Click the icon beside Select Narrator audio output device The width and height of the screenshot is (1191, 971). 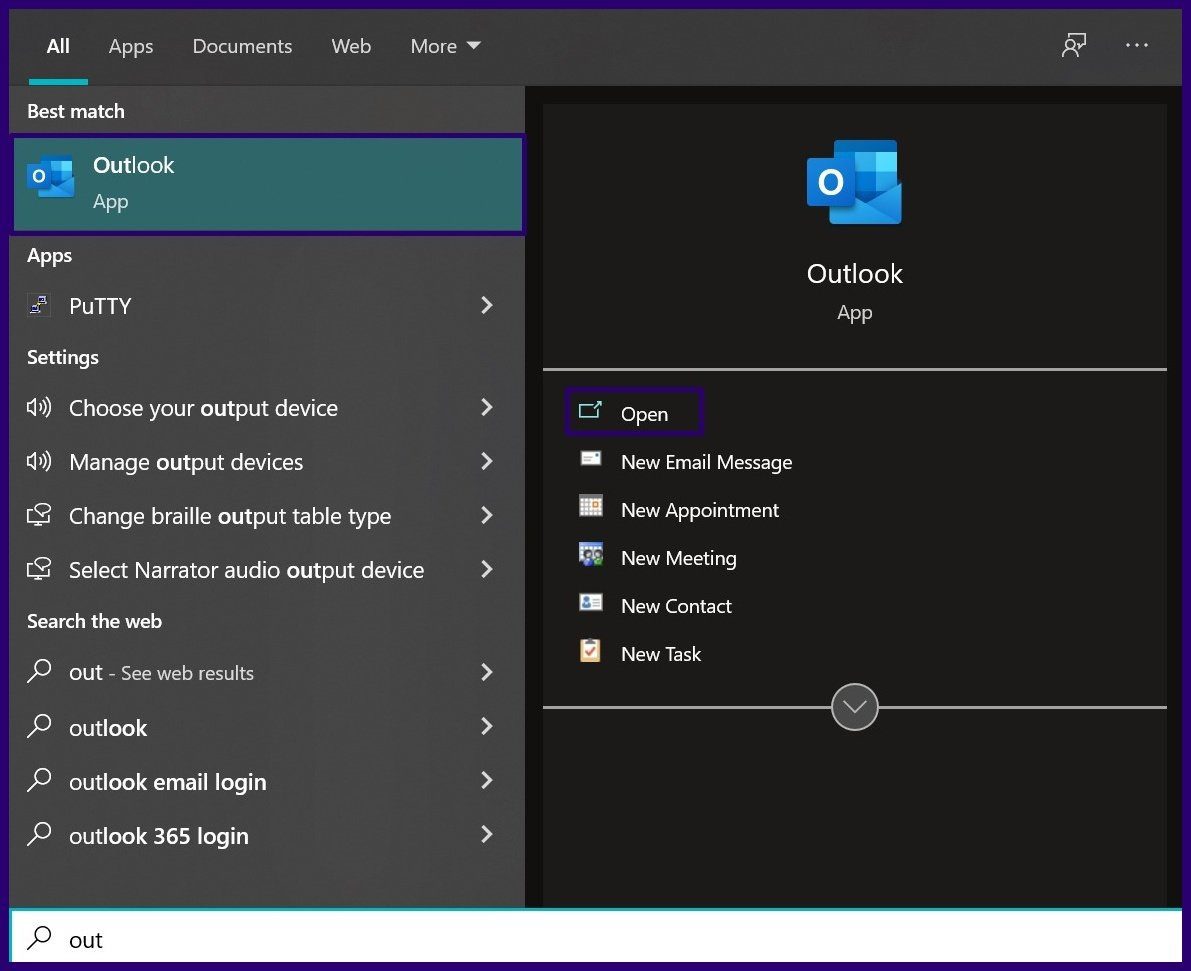coord(39,569)
